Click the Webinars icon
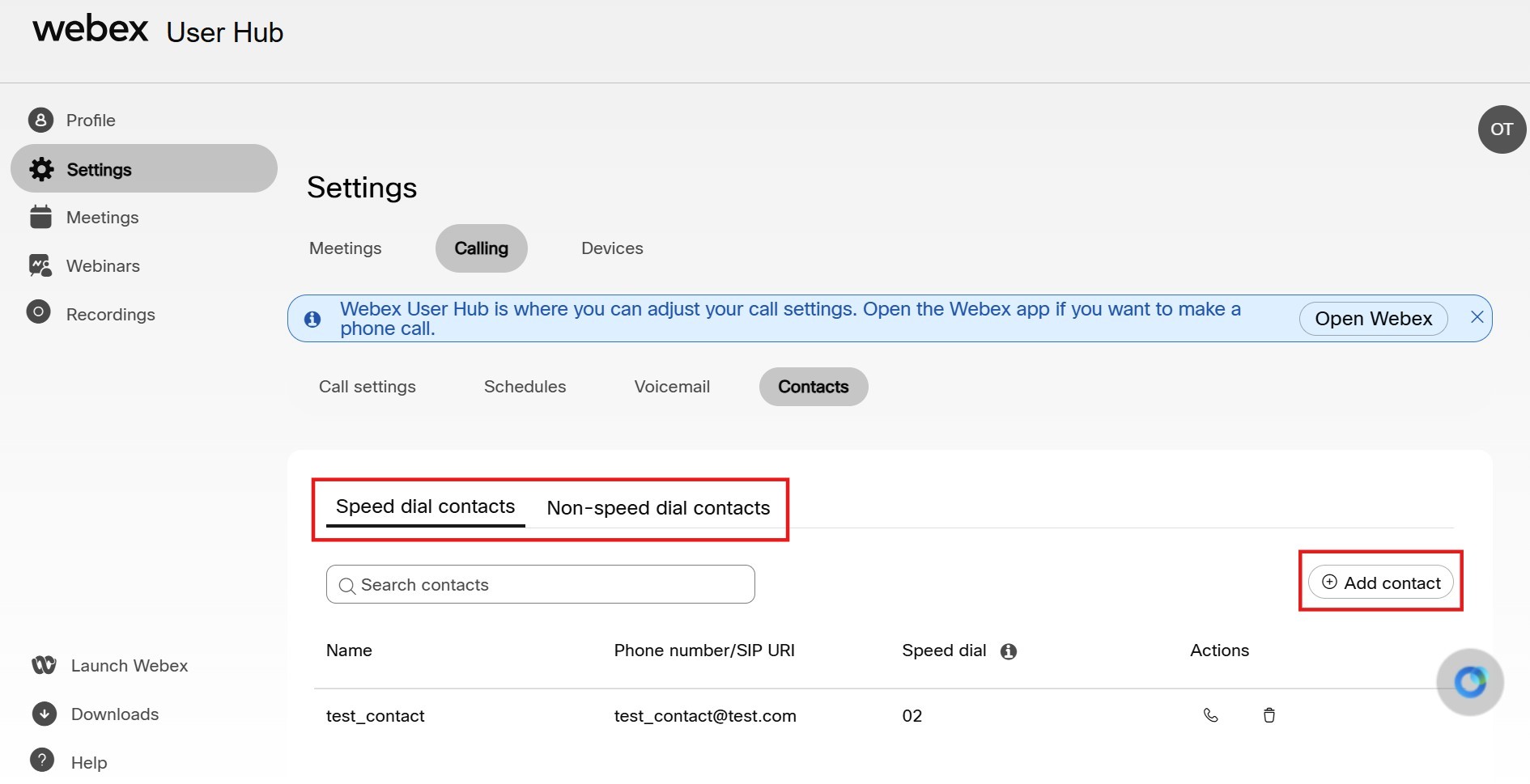1530x784 pixels. click(40, 265)
